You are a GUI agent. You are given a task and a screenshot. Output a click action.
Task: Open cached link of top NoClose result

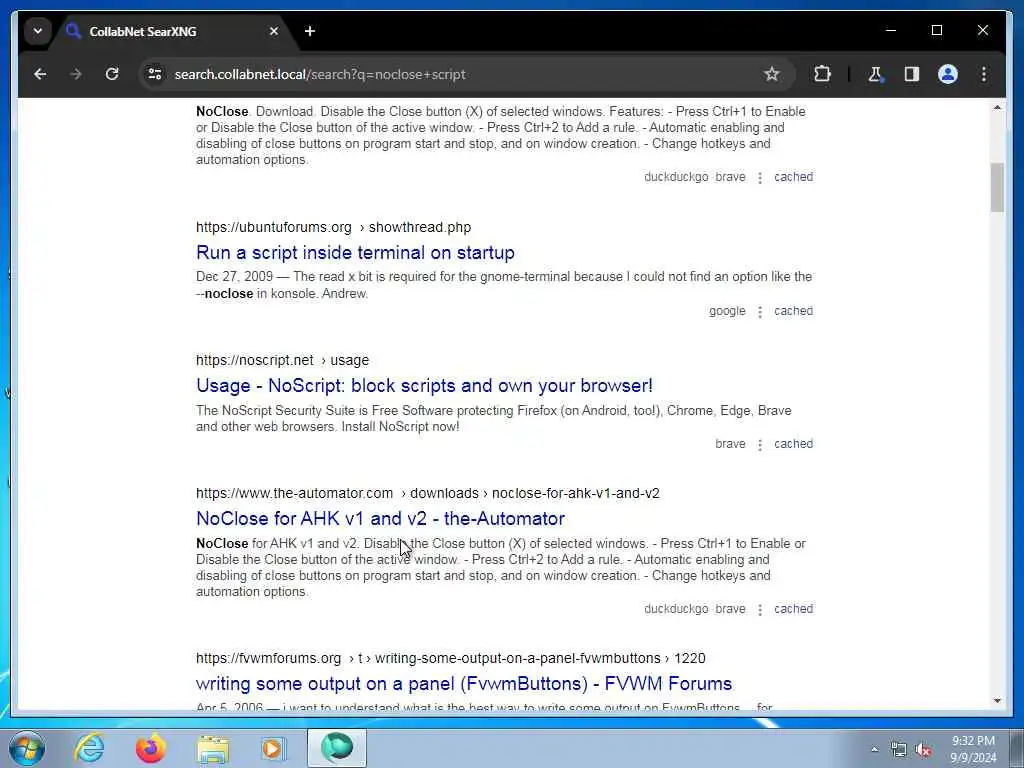coord(793,177)
